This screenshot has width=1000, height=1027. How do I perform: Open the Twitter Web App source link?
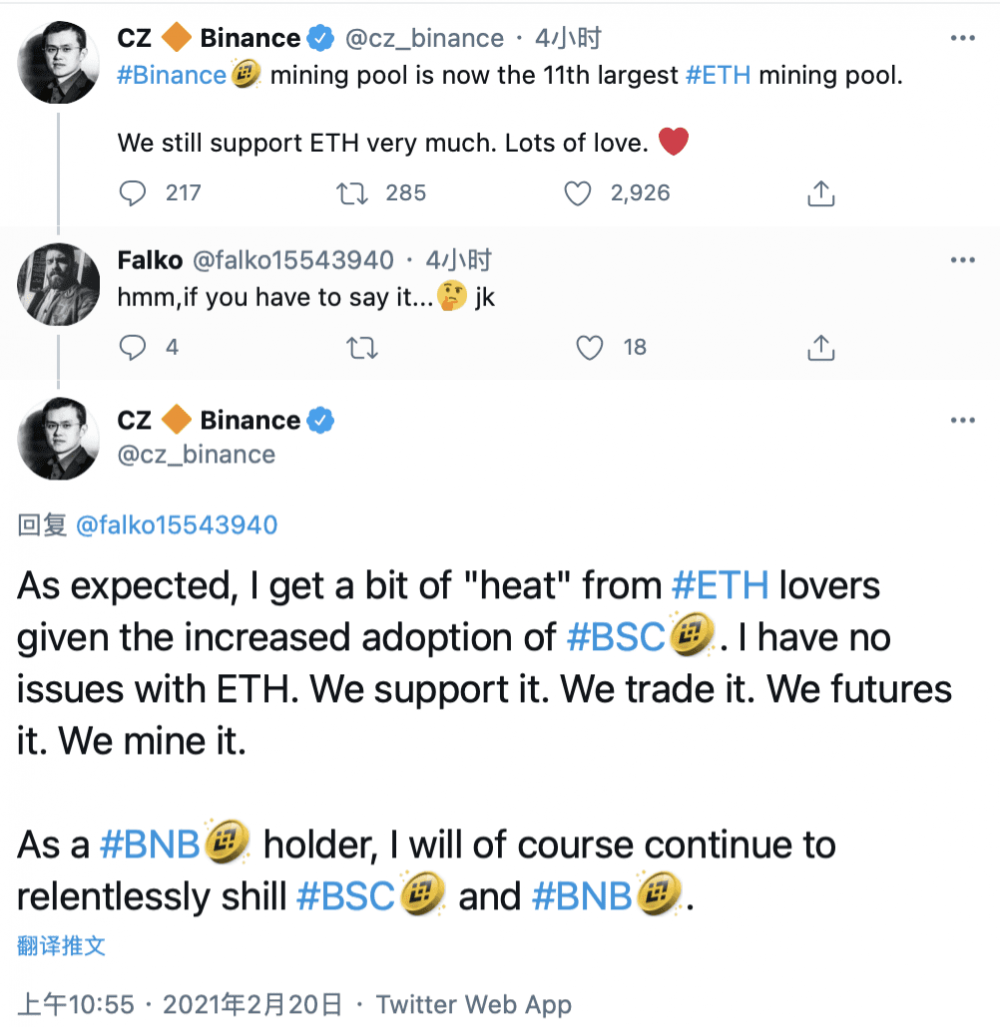[474, 1004]
